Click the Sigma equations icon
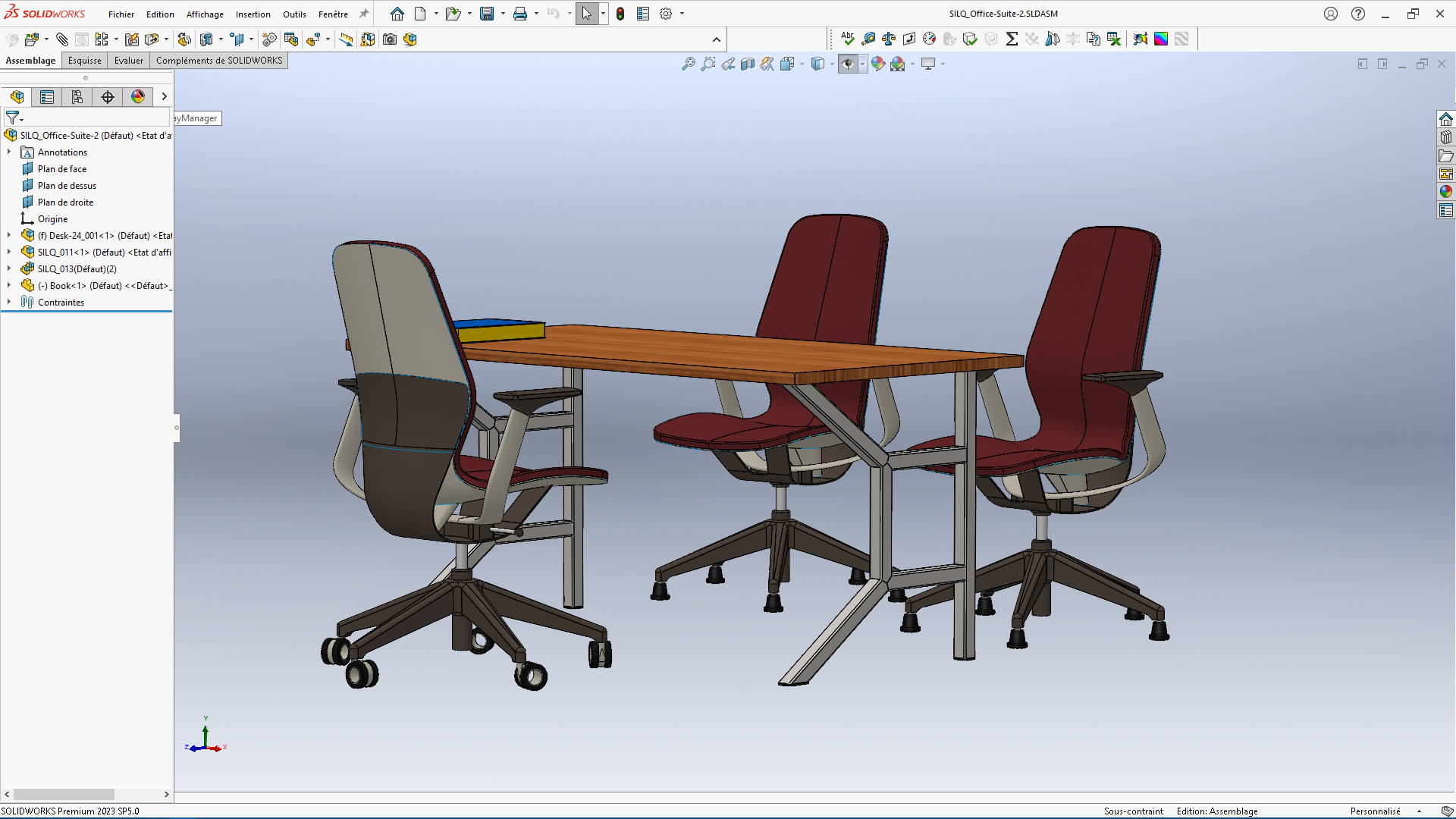The image size is (1456, 819). point(1012,39)
